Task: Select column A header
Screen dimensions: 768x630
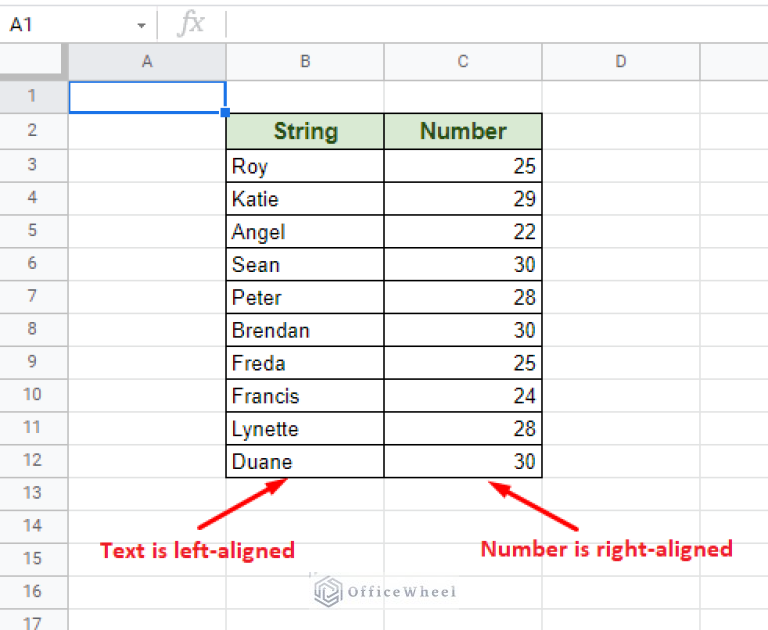Action: (147, 62)
